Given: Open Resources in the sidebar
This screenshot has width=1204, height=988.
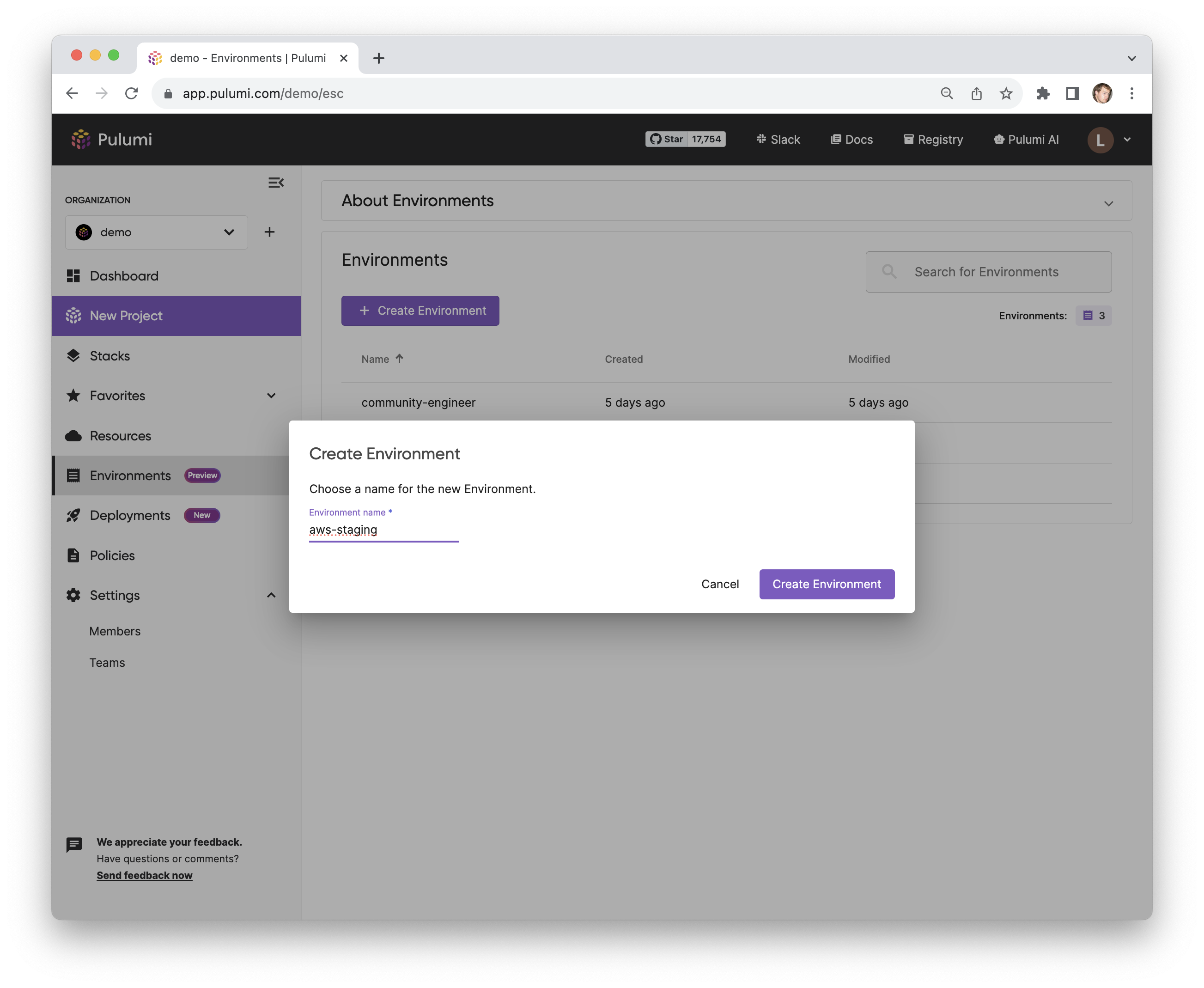Looking at the screenshot, I should coord(176,436).
